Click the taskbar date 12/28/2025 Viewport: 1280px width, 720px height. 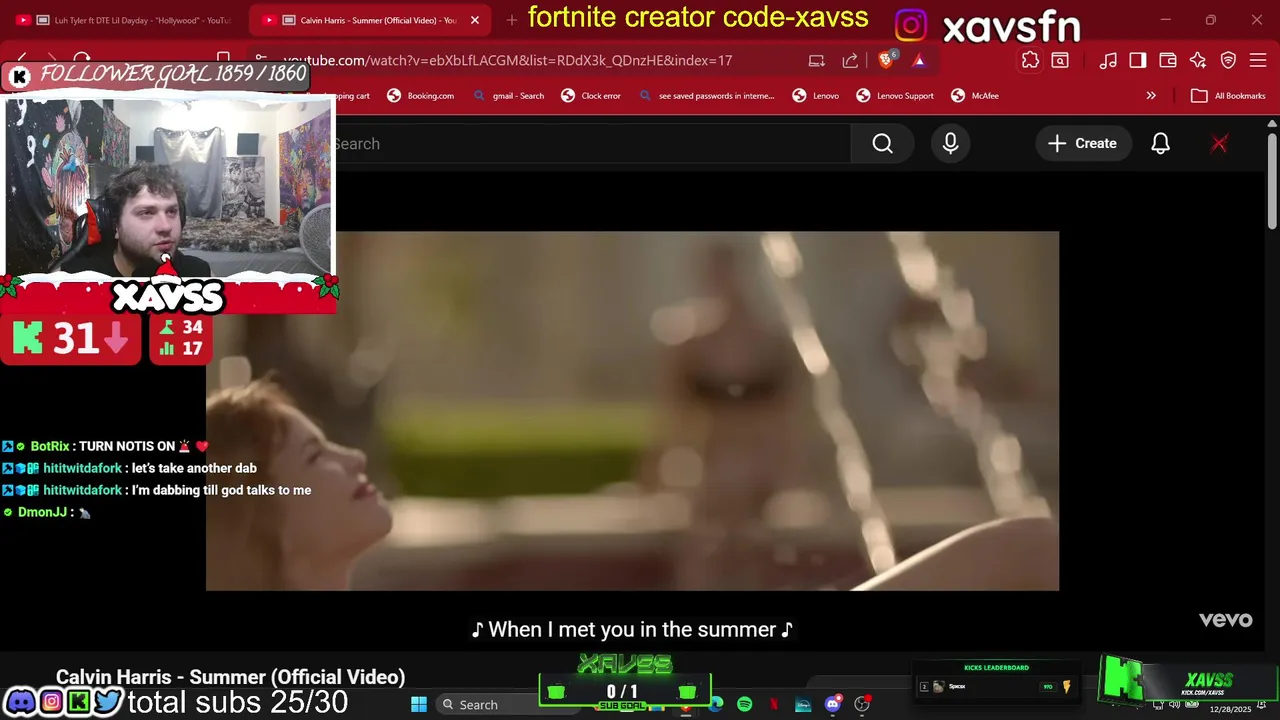1230,709
